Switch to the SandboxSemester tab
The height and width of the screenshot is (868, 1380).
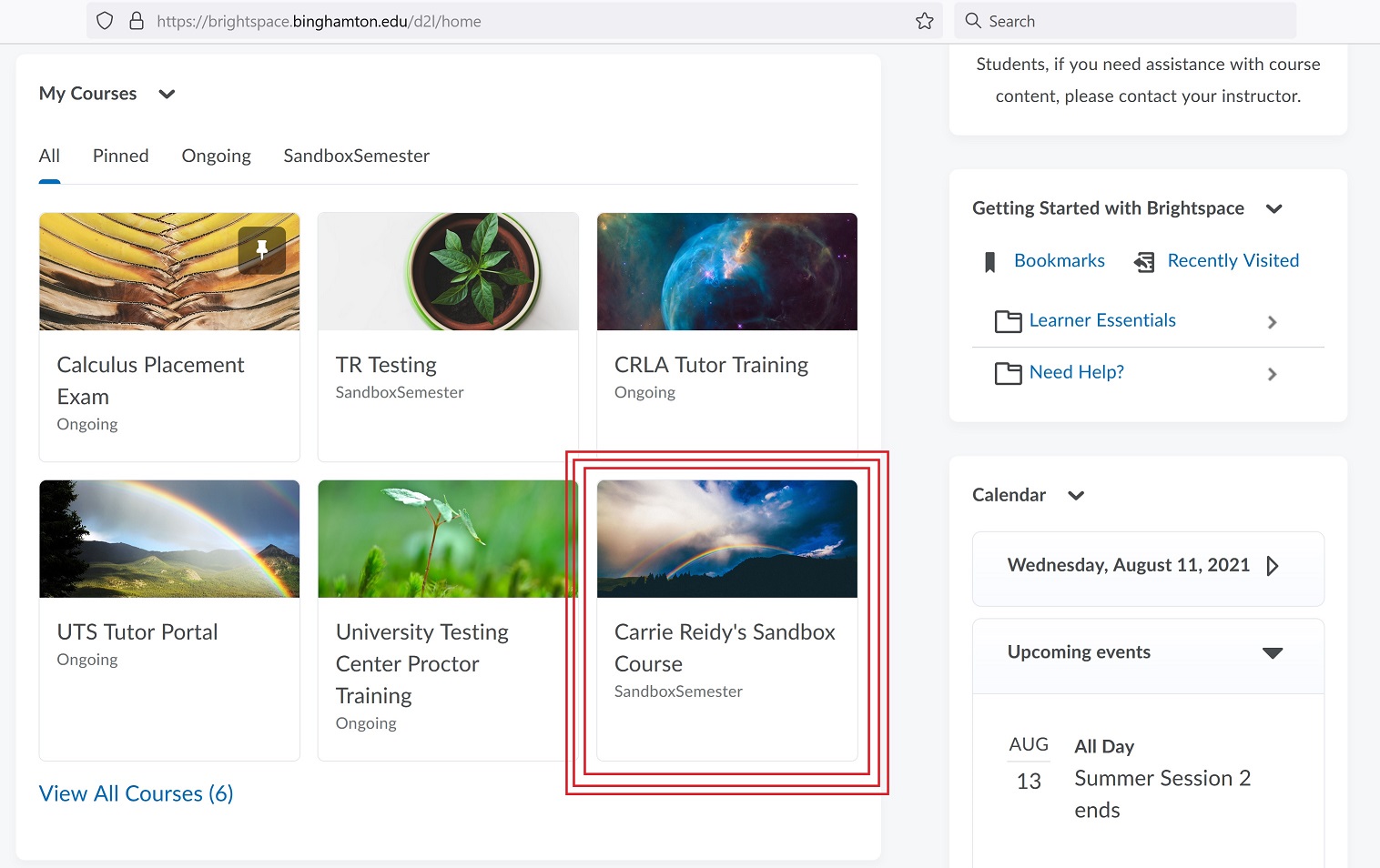(x=356, y=156)
